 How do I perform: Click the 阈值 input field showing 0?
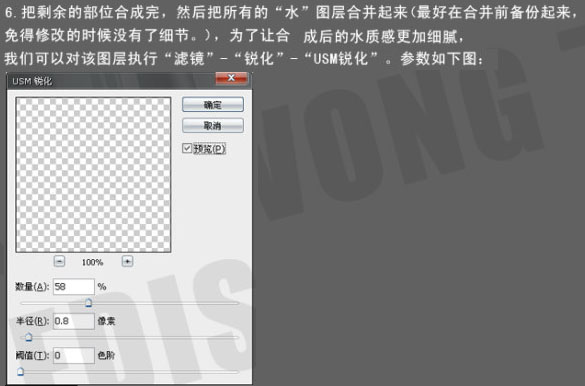pyautogui.click(x=73, y=355)
